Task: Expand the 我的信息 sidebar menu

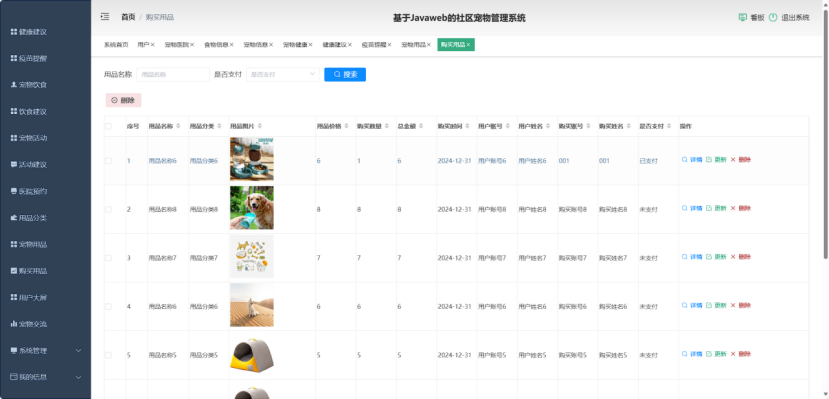Action: 45,377
